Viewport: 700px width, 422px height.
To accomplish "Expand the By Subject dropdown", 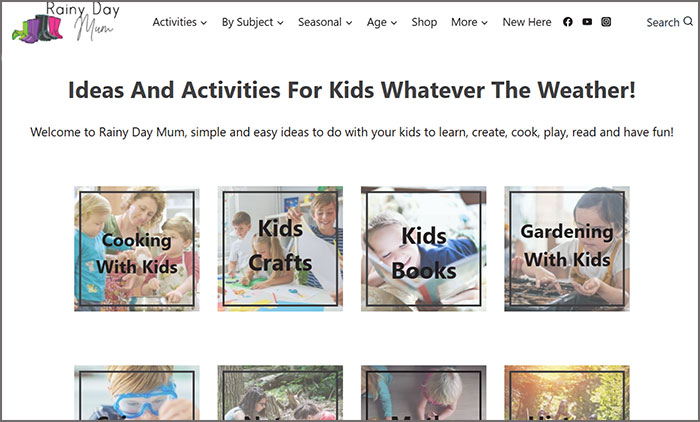I will (252, 22).
